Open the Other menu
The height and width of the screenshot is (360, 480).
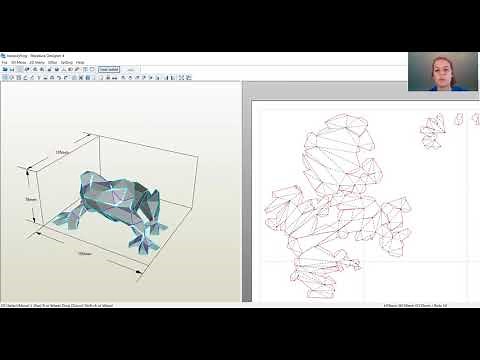tap(52, 62)
